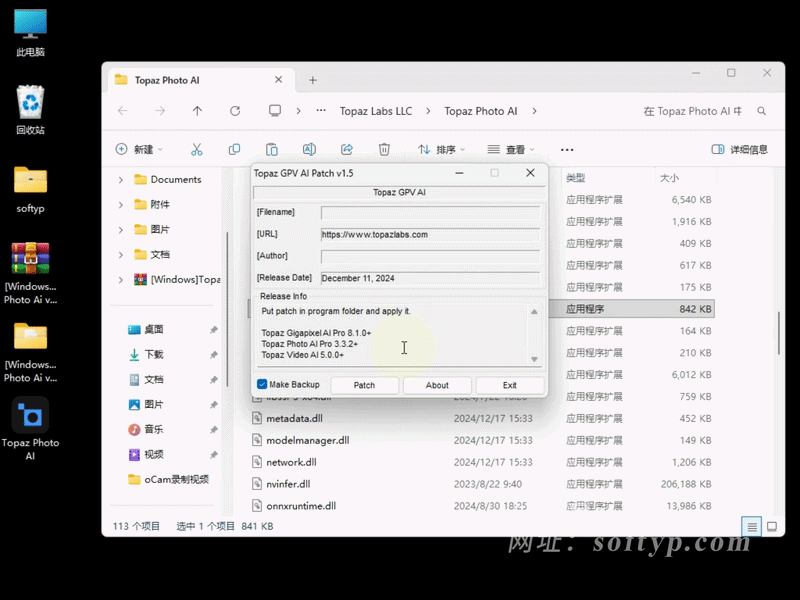
Task: Select the network.dll file
Action: tap(291, 462)
